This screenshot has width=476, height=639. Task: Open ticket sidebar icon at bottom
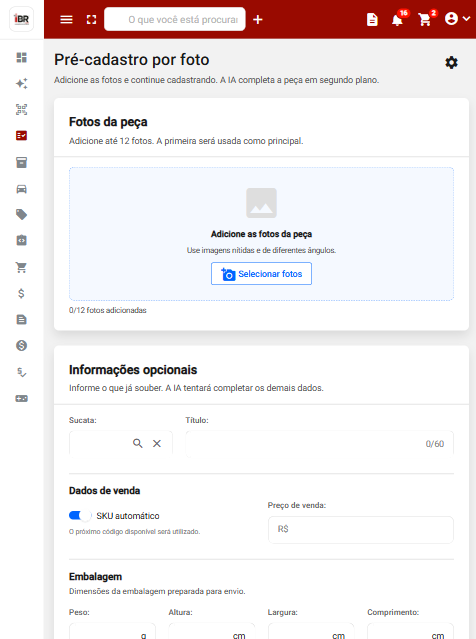click(22, 398)
